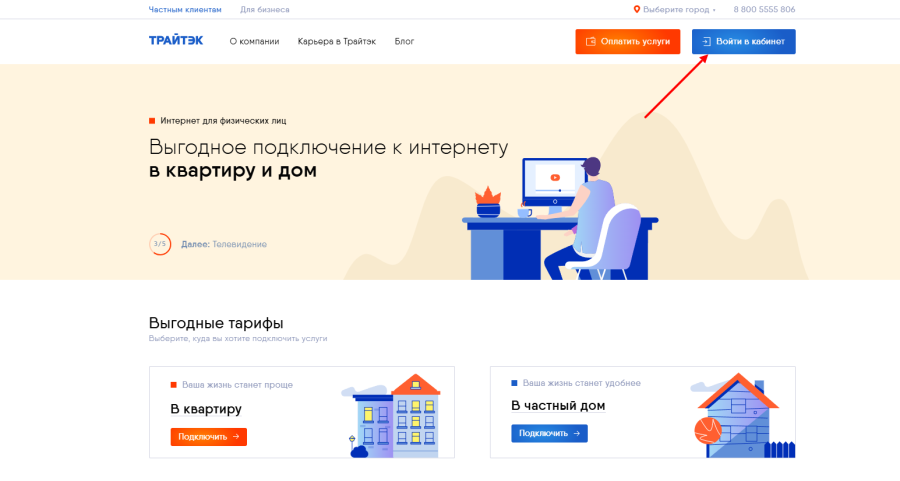
Task: Click the wallet icon in Оплатить услуги
Action: click(591, 41)
